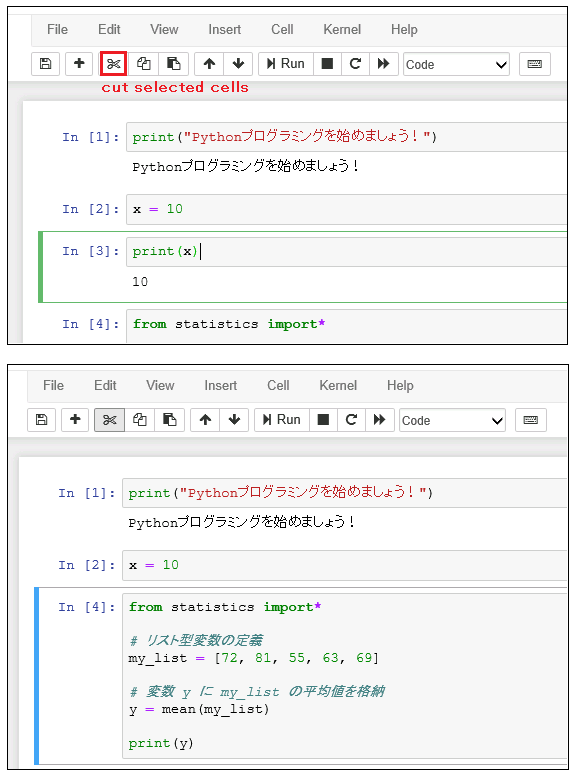Open Kernel menu in the top notebook

click(x=342, y=30)
